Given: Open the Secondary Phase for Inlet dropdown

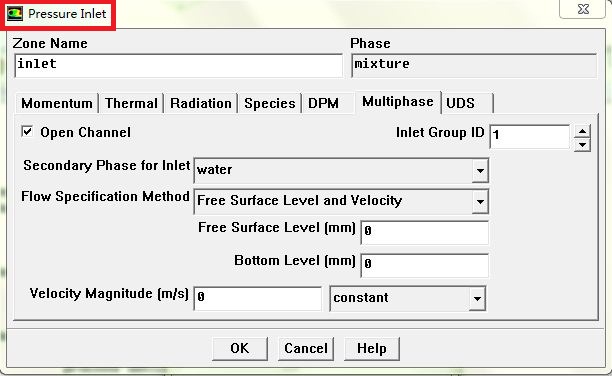Looking at the screenshot, I should 480,170.
